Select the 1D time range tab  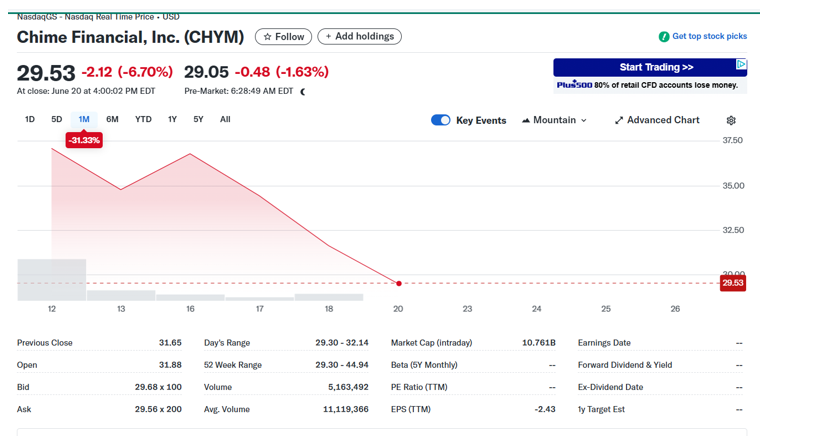(30, 119)
